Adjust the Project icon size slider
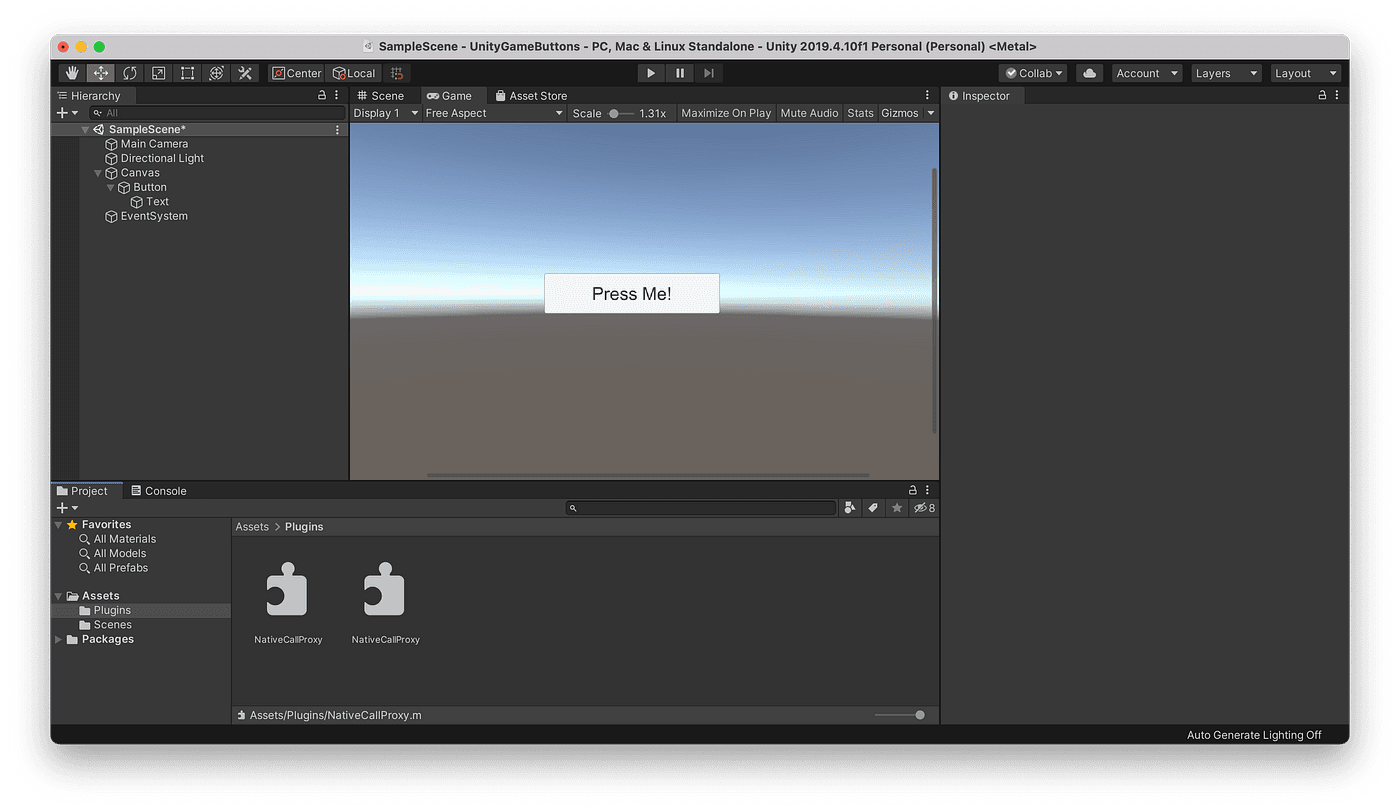The height and width of the screenshot is (811, 1400). [x=899, y=715]
